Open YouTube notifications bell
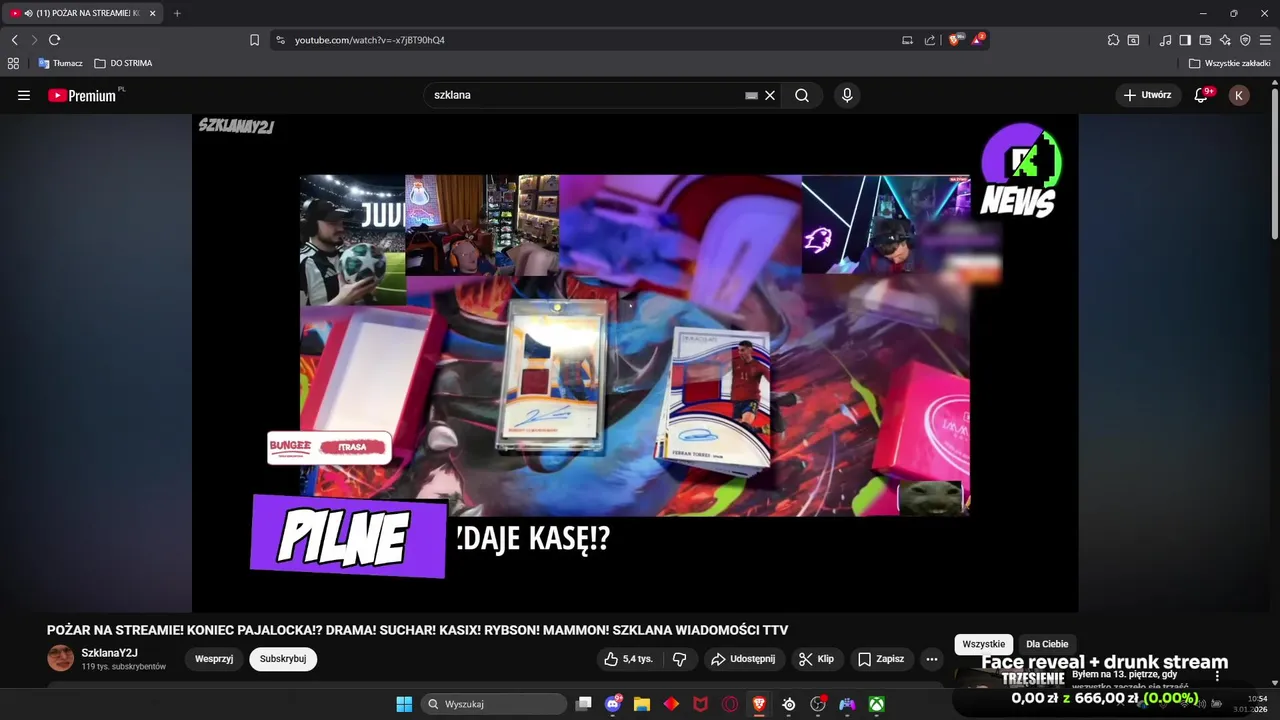Screen dimensions: 1280x720 coord(1201,95)
